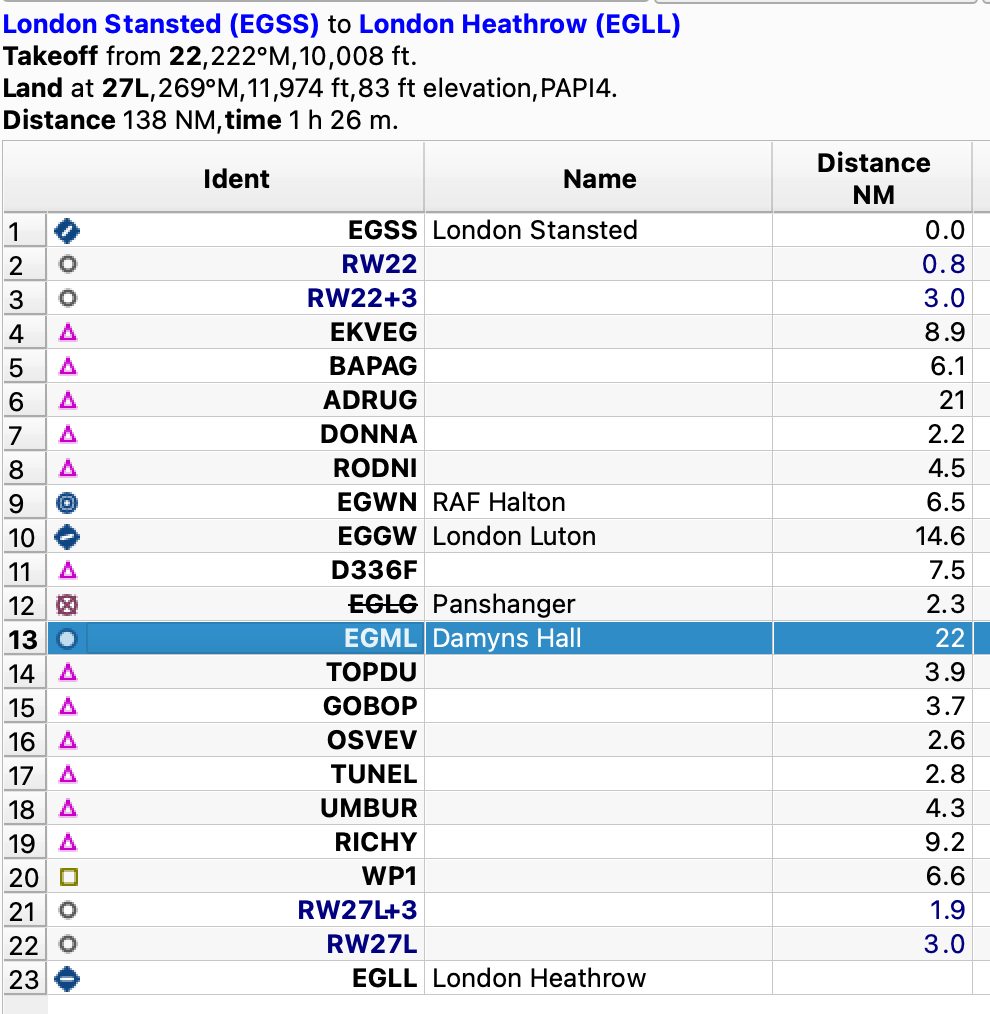
Task: Click the London Luton airport icon
Action: click(x=67, y=537)
